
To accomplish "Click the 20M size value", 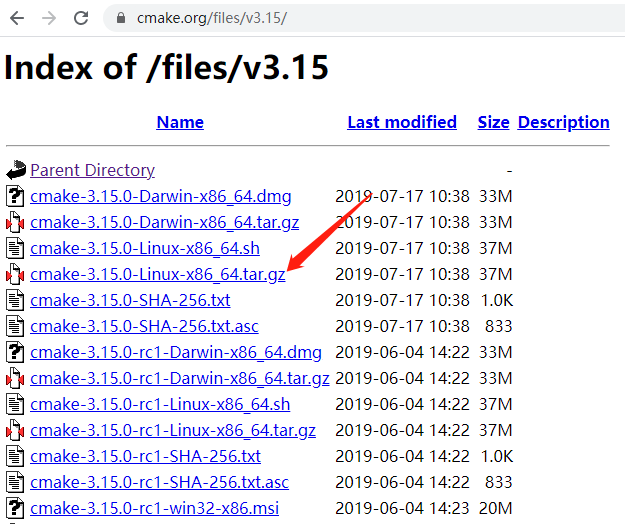I will click(495, 508).
